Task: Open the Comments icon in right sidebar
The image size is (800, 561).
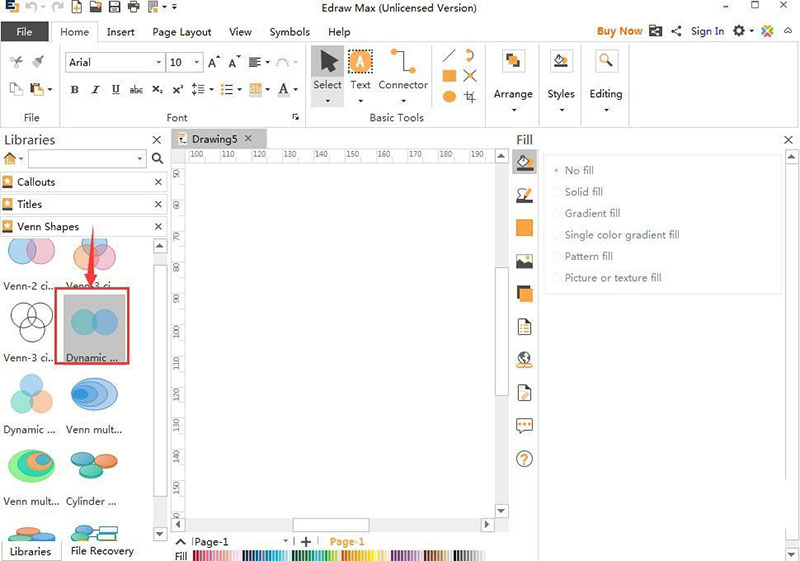Action: (x=524, y=426)
